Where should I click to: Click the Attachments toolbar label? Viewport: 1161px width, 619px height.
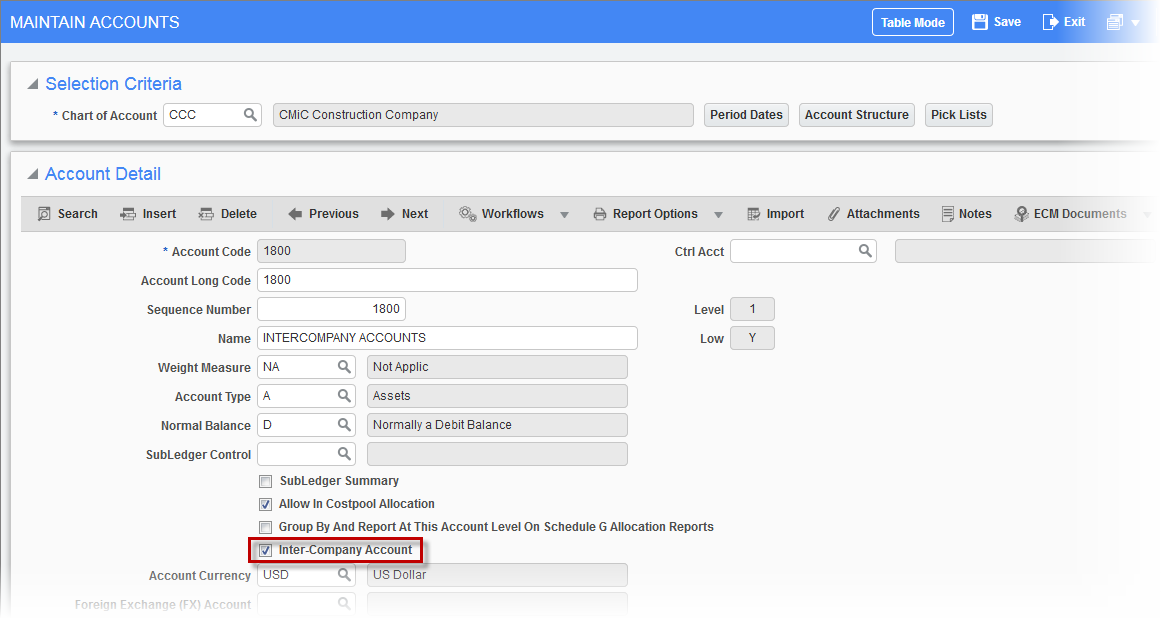883,214
